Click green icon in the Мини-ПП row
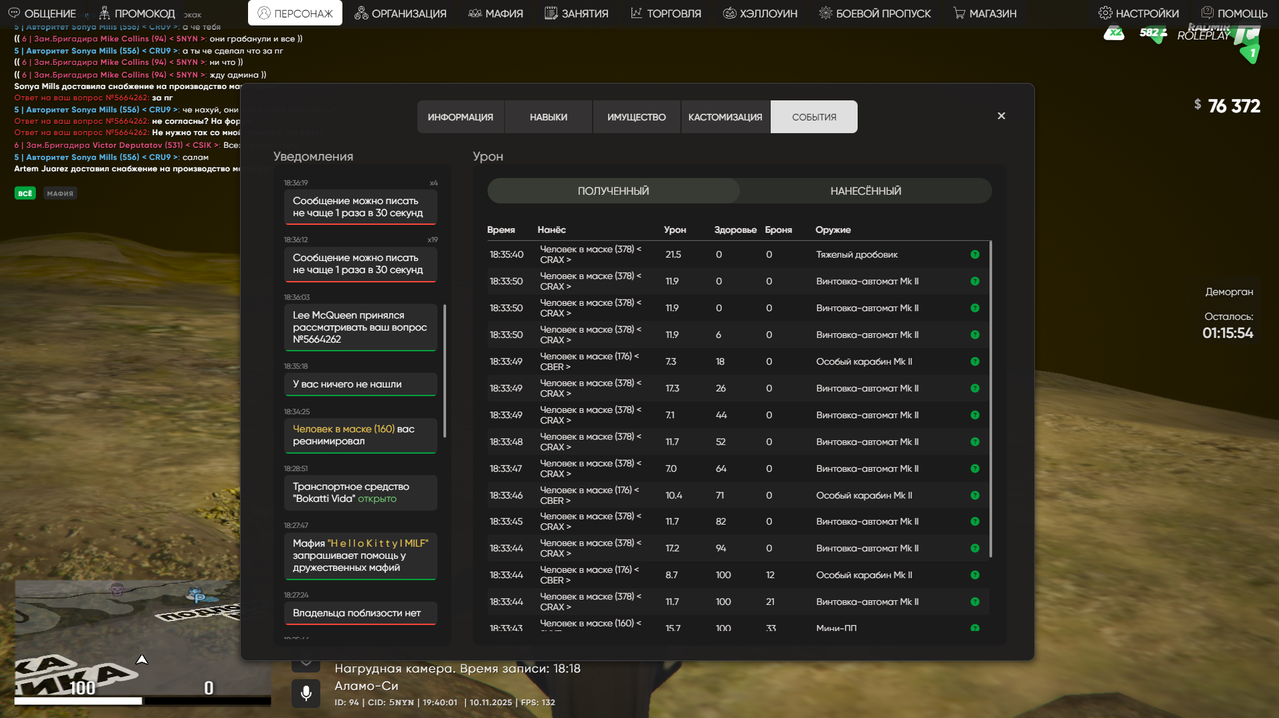 (975, 628)
